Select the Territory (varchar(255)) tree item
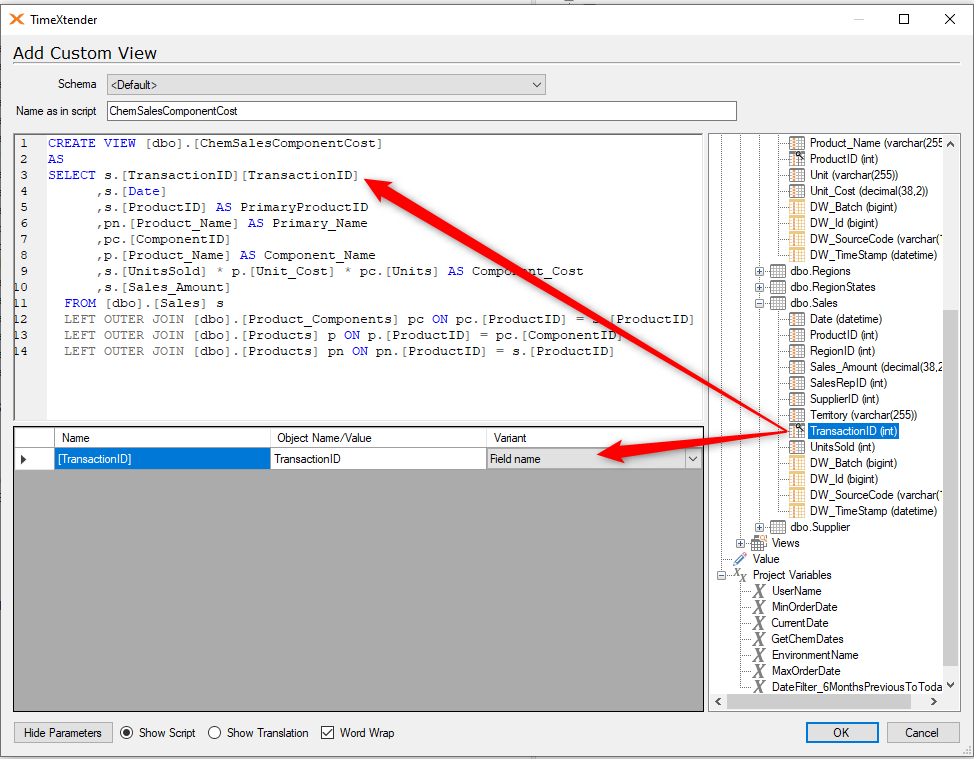The height and width of the screenshot is (759, 974). tap(863, 415)
